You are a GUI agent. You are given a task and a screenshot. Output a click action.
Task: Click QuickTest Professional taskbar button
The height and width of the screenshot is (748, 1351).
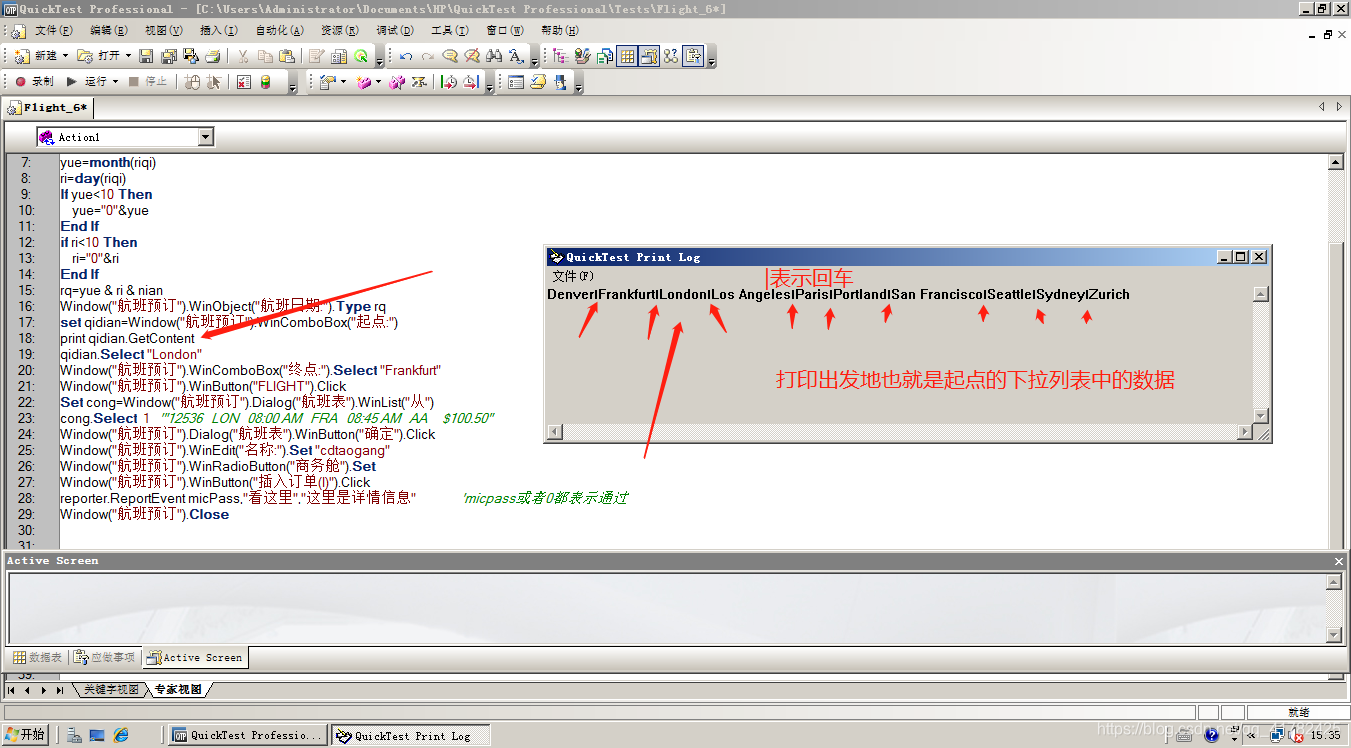click(249, 735)
